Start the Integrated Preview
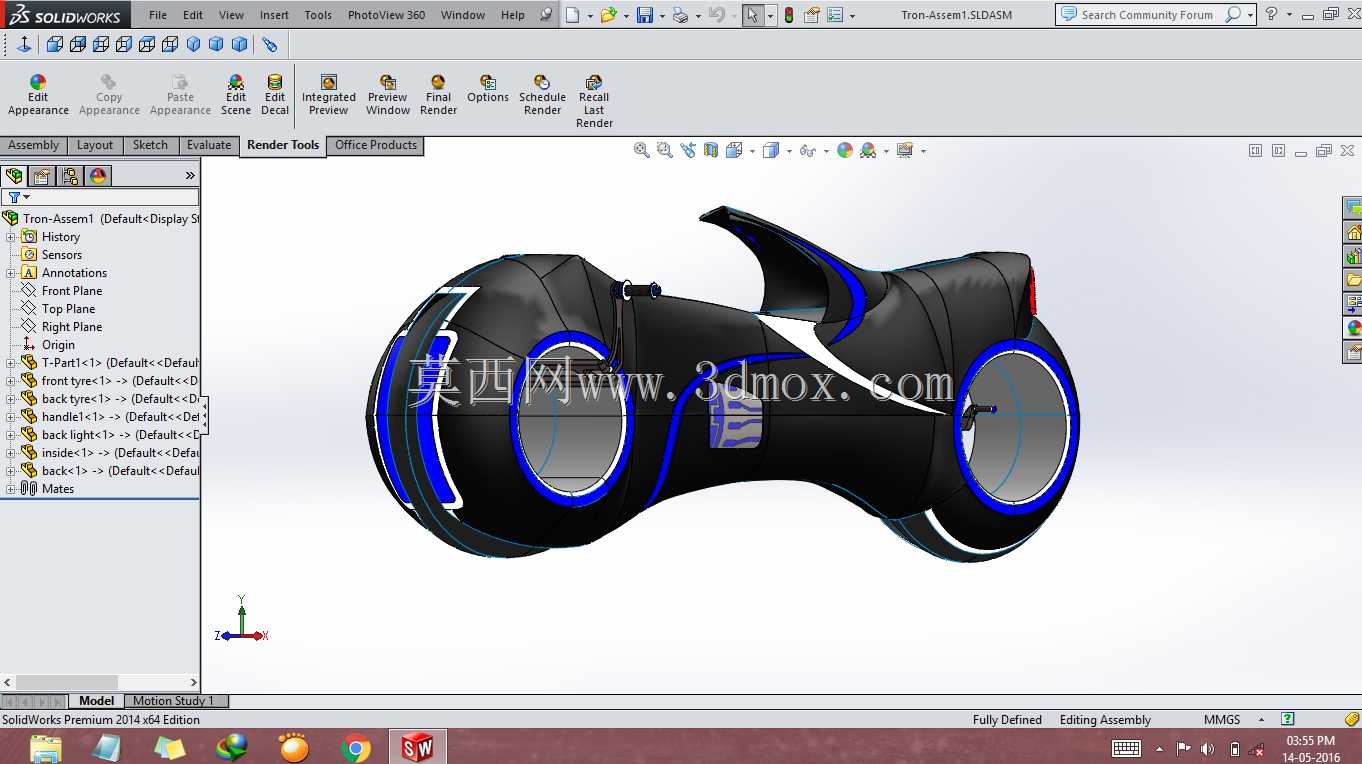Image resolution: width=1362 pixels, height=764 pixels. [329, 95]
